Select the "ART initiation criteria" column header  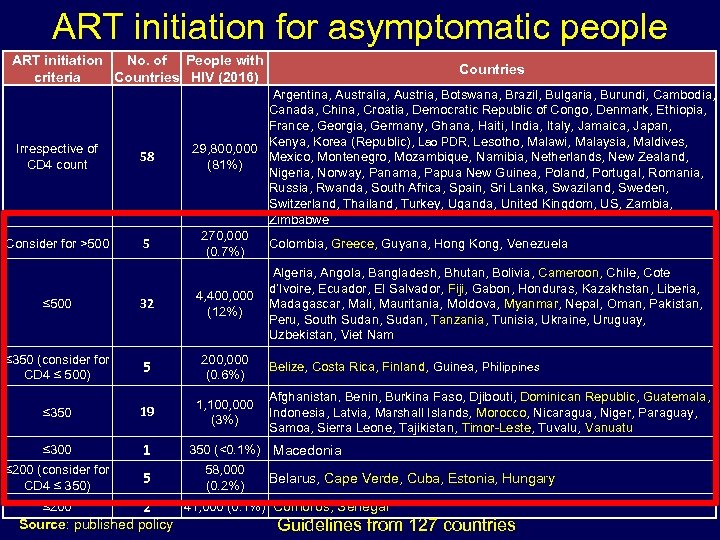[x=57, y=68]
